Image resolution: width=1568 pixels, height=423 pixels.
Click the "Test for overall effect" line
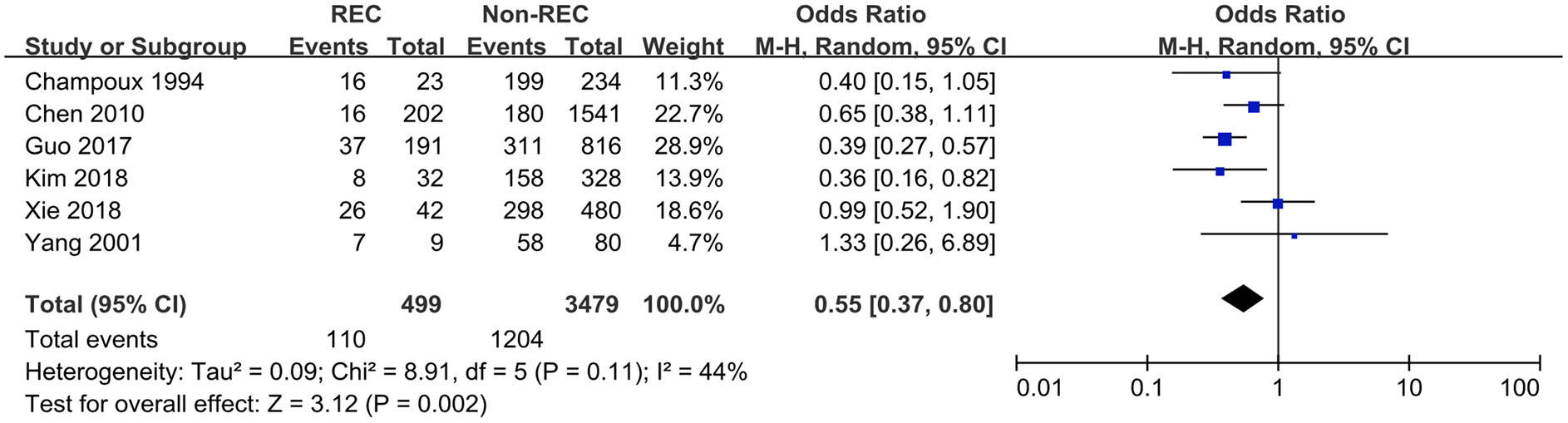[255, 405]
